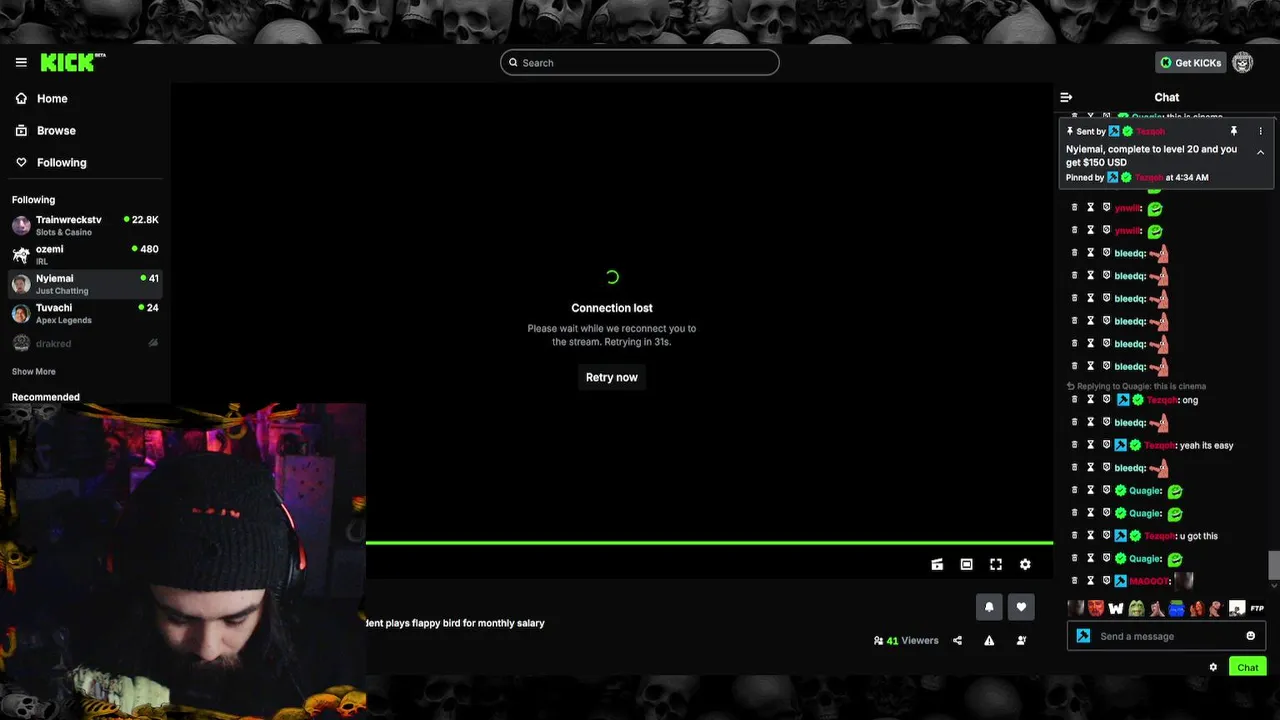The image size is (1280, 720).
Task: Pick the W emote from quick bar
Action: 1116,608
